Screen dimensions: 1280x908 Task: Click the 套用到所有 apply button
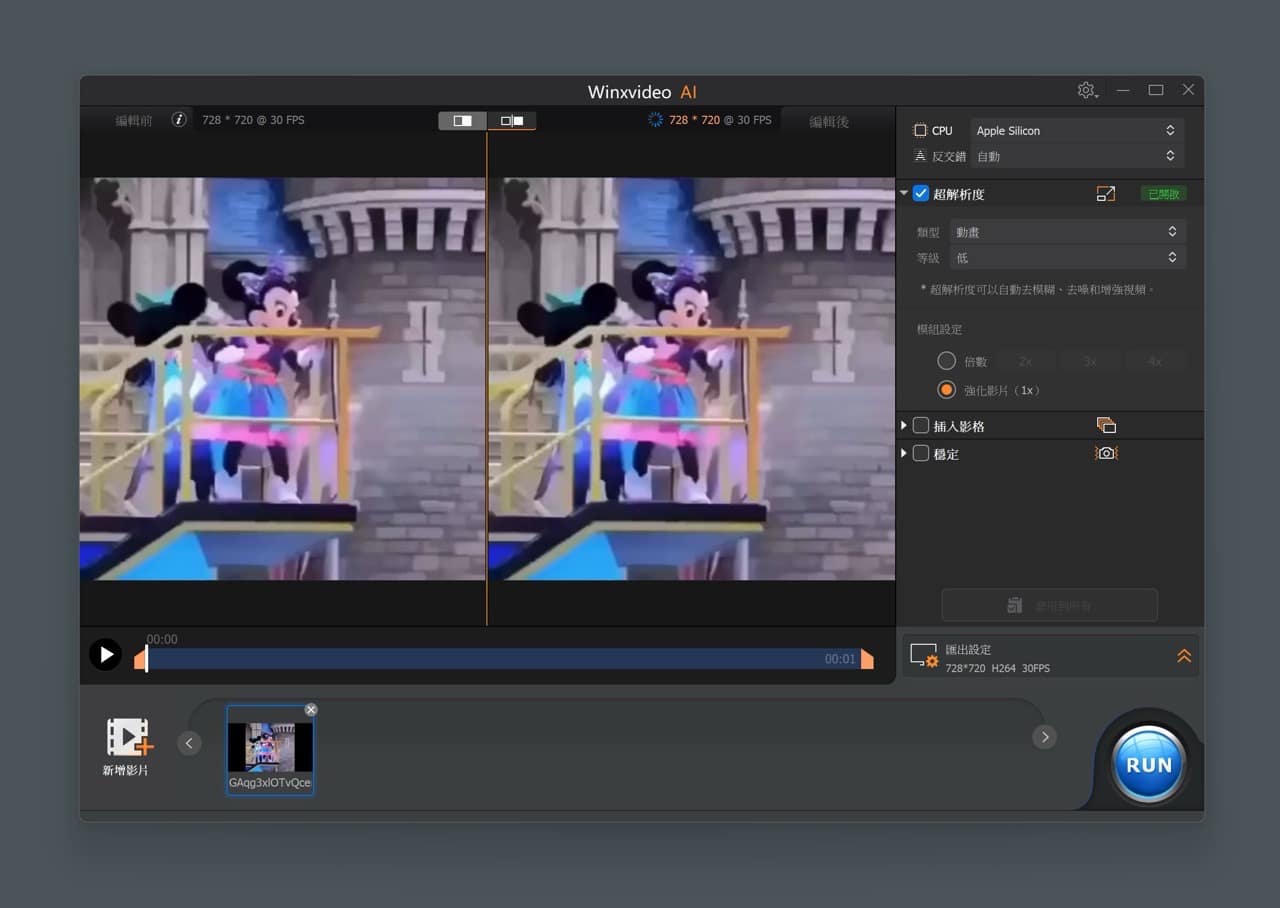pyautogui.click(x=1049, y=606)
